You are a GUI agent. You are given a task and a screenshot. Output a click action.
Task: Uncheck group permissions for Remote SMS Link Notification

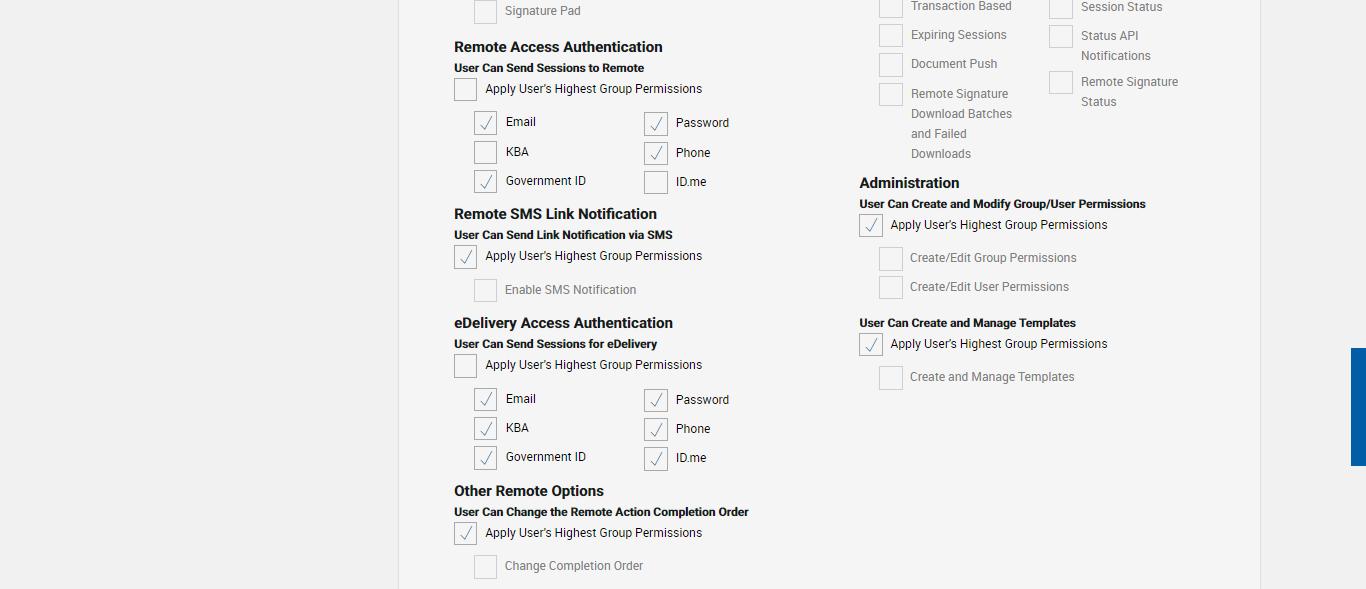tap(466, 257)
